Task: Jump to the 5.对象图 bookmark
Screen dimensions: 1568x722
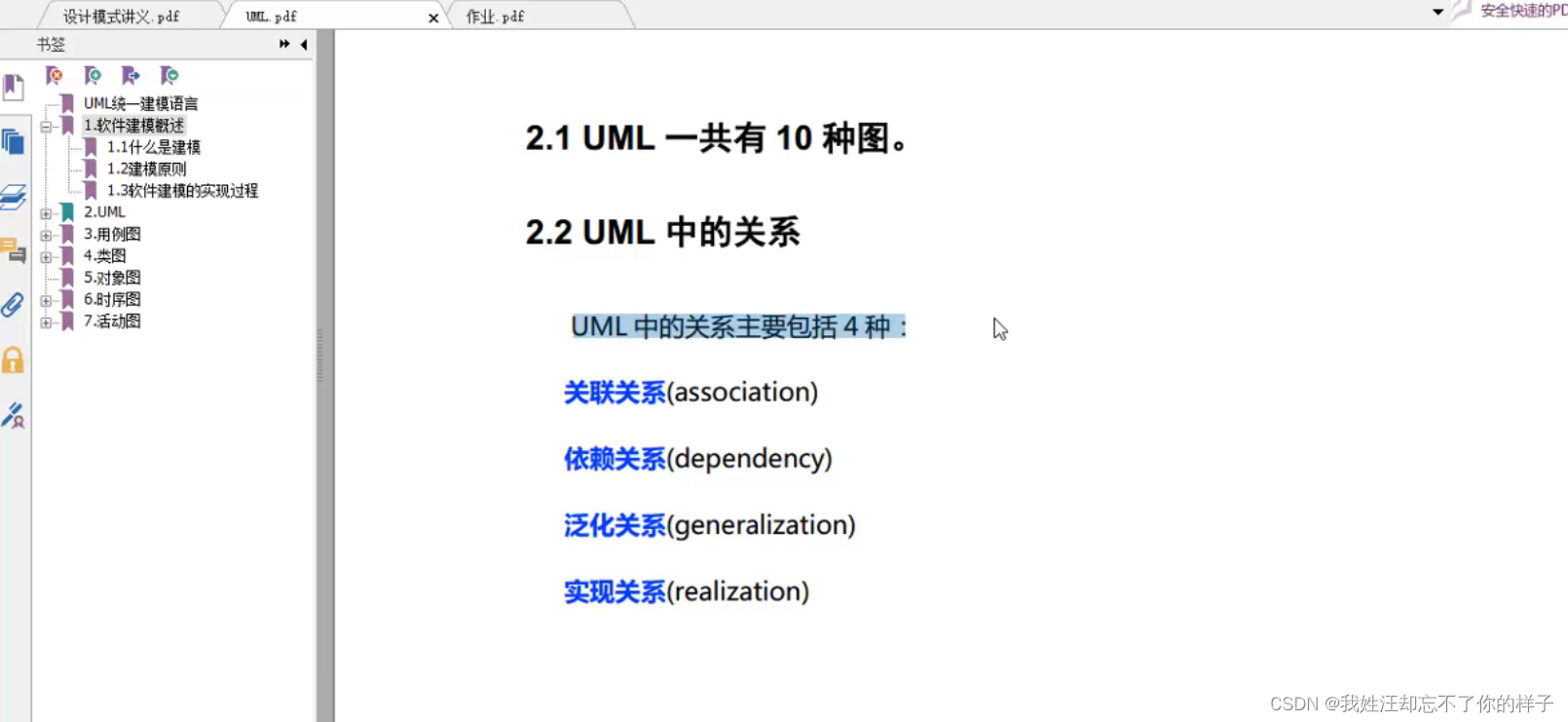Action: coord(112,278)
